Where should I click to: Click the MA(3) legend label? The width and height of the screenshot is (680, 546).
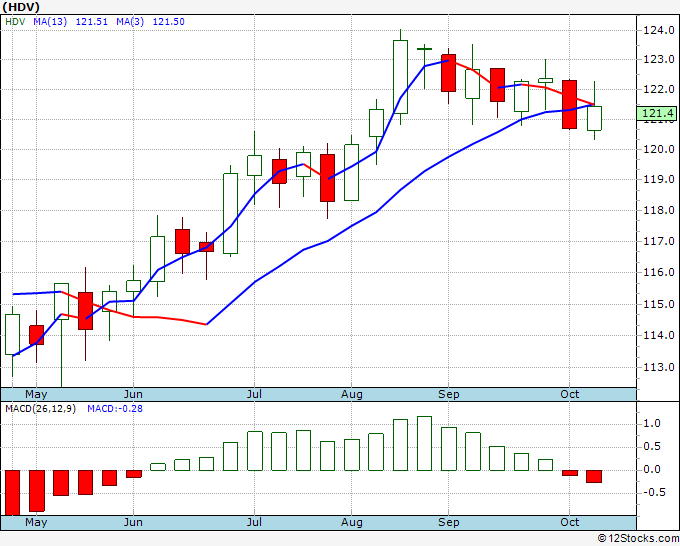(x=130, y=22)
